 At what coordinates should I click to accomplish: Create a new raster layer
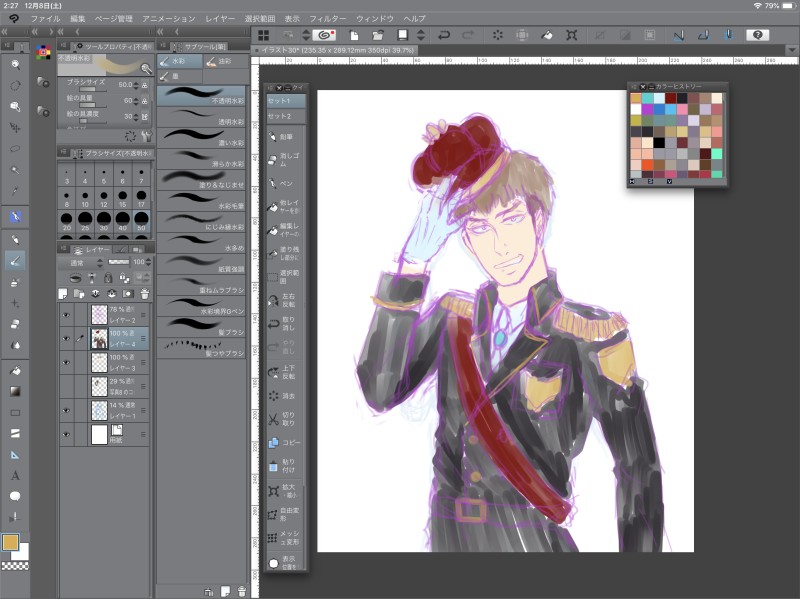[63, 294]
